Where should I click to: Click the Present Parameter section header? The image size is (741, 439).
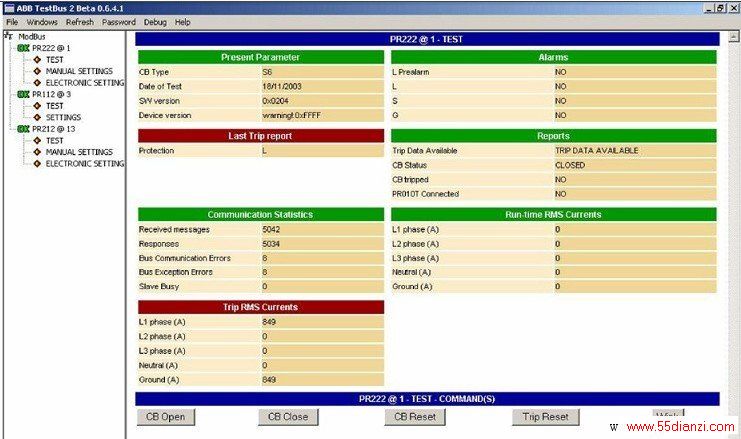(260, 57)
